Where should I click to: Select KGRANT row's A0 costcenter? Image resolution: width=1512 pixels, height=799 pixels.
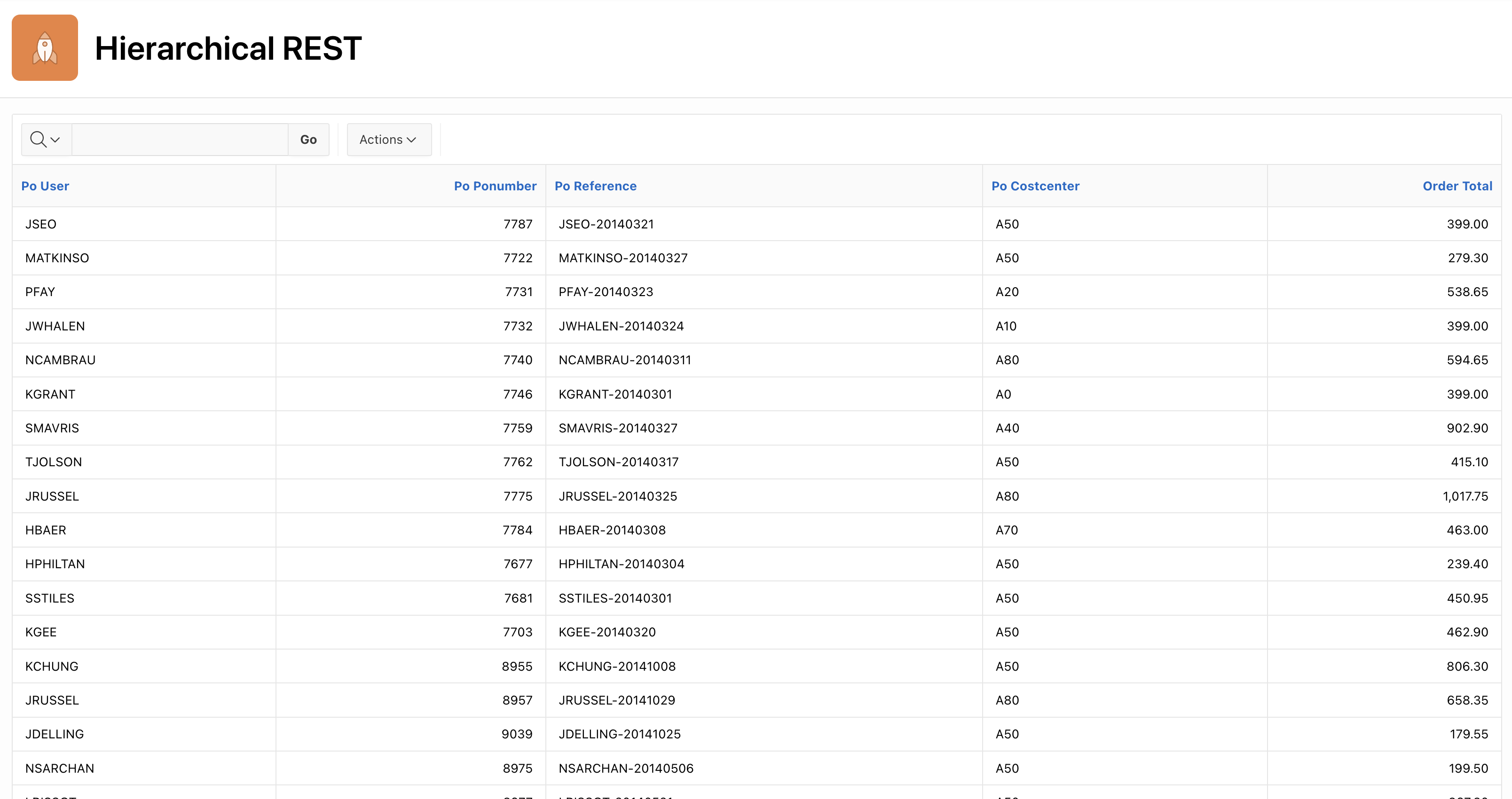pos(1003,394)
